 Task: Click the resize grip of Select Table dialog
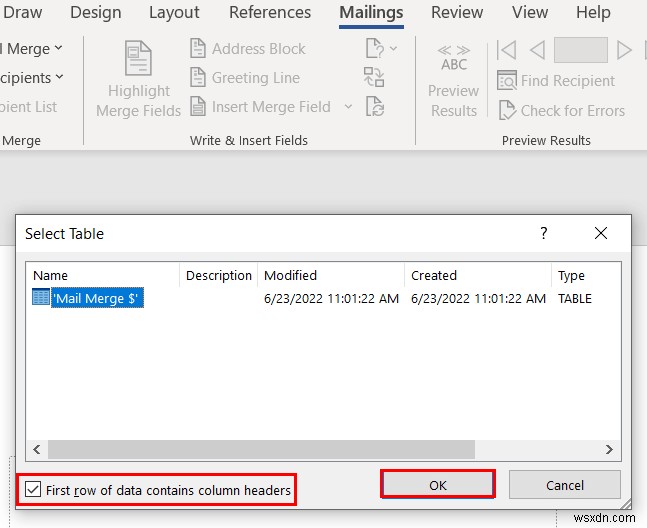626,504
